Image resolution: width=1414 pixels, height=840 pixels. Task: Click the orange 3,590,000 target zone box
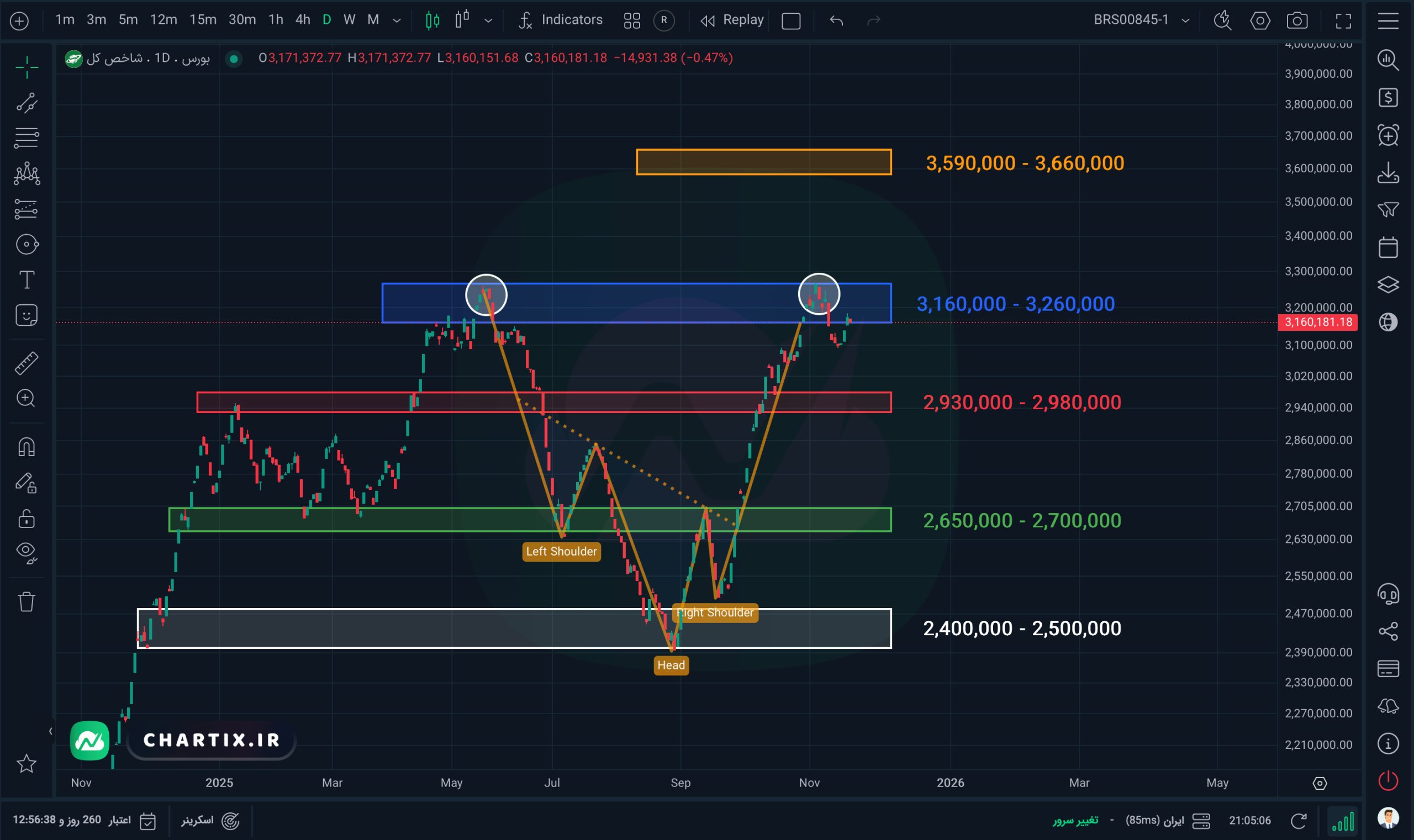click(763, 162)
